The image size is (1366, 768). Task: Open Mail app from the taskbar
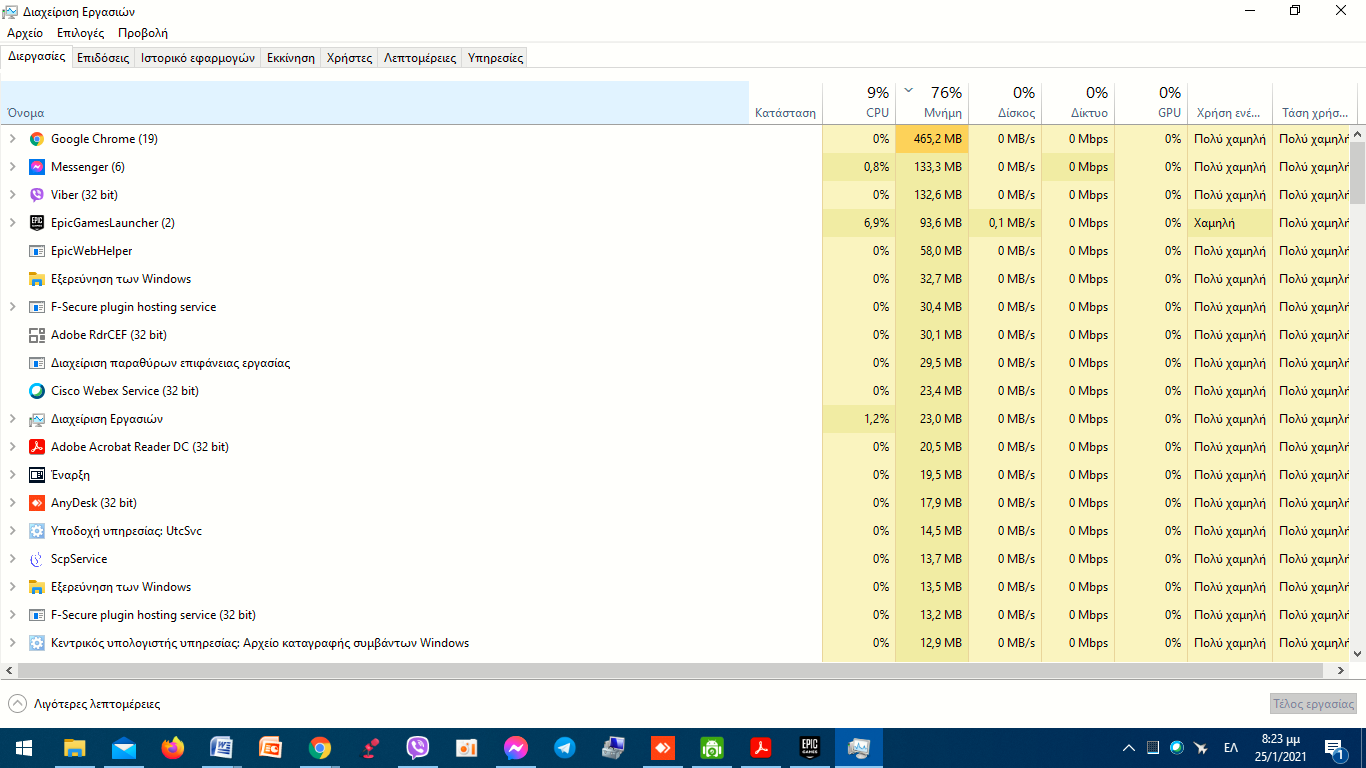click(x=124, y=748)
